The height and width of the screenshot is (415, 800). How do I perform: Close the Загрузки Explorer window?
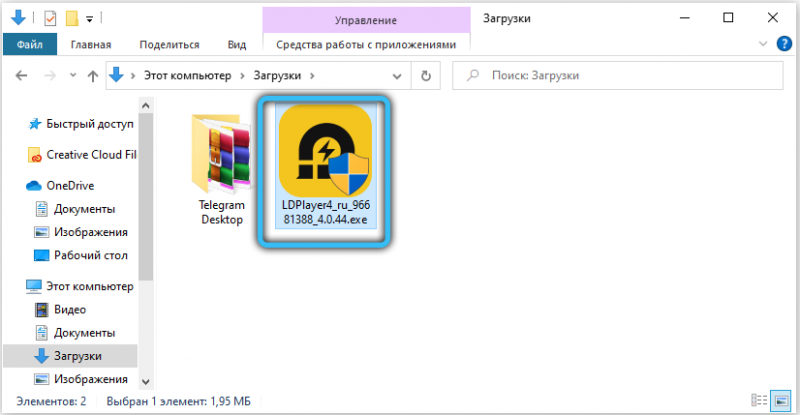(x=772, y=18)
